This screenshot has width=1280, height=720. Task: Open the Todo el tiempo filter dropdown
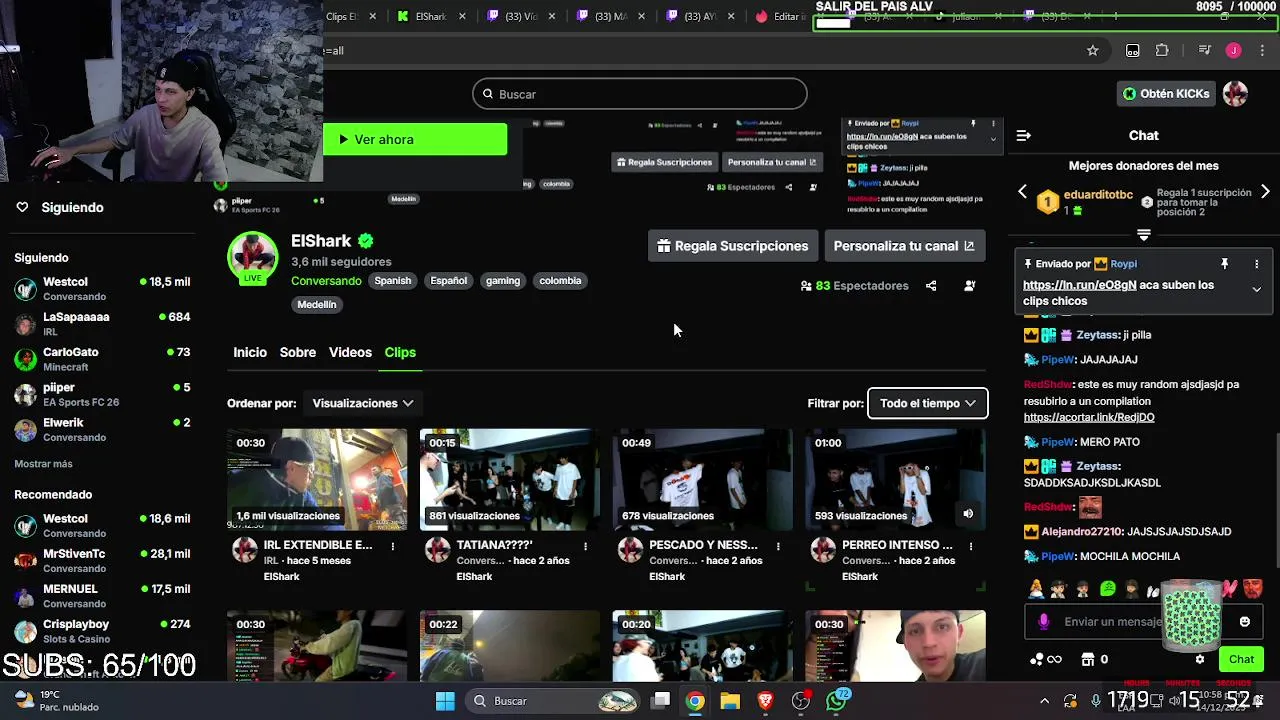coord(927,403)
